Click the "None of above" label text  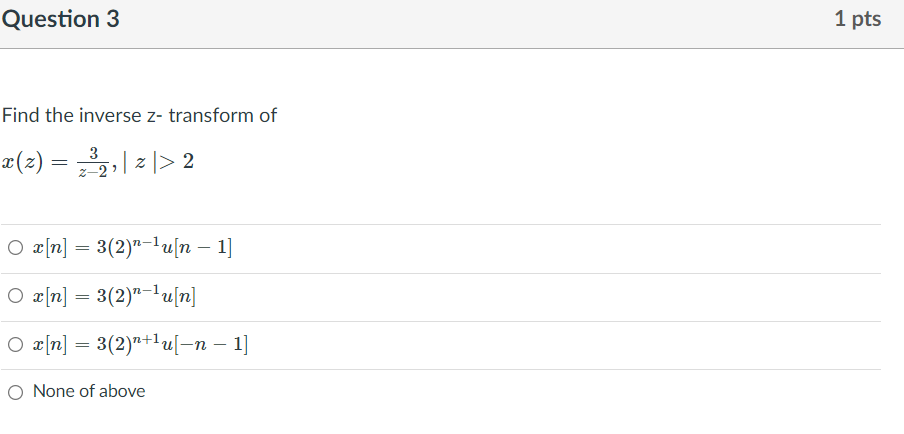(89, 391)
